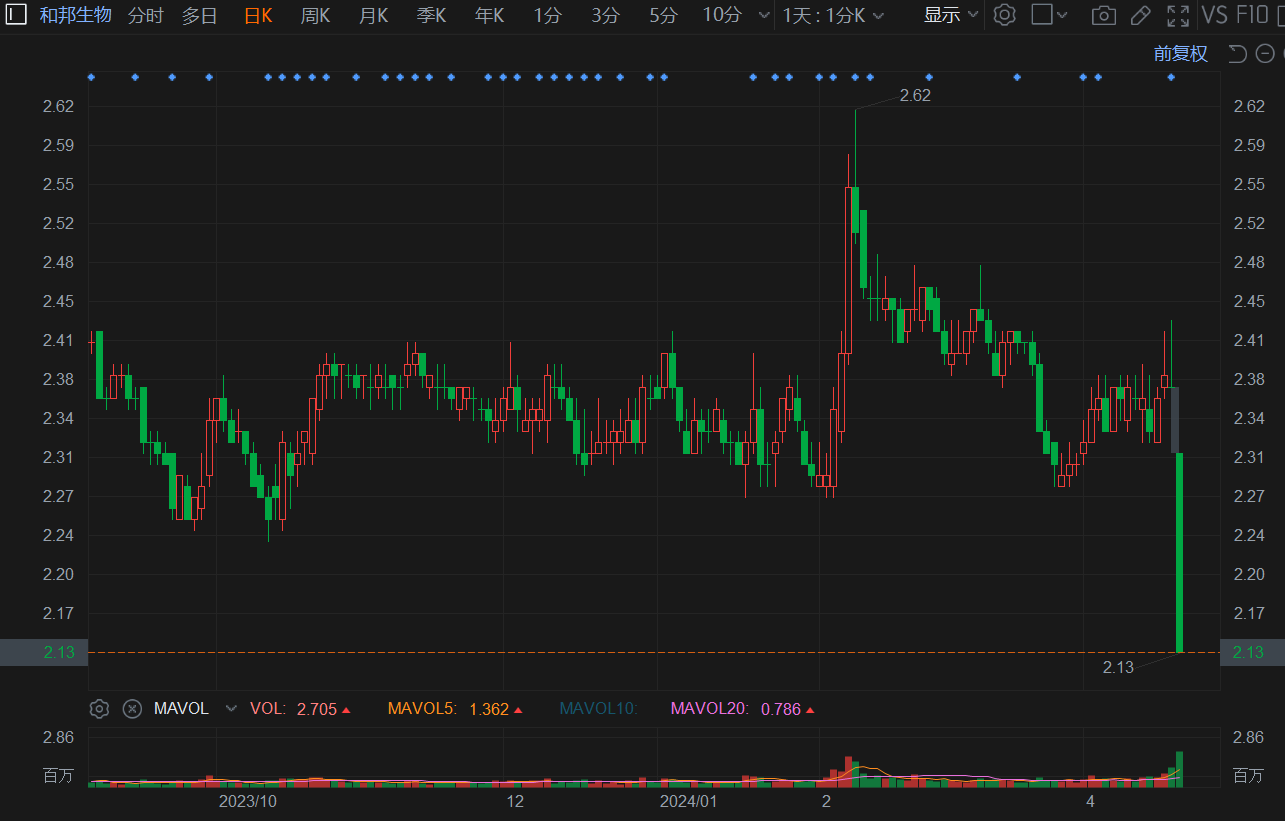Click the 和邦生物 stock name
This screenshot has width=1285, height=821.
click(x=76, y=15)
